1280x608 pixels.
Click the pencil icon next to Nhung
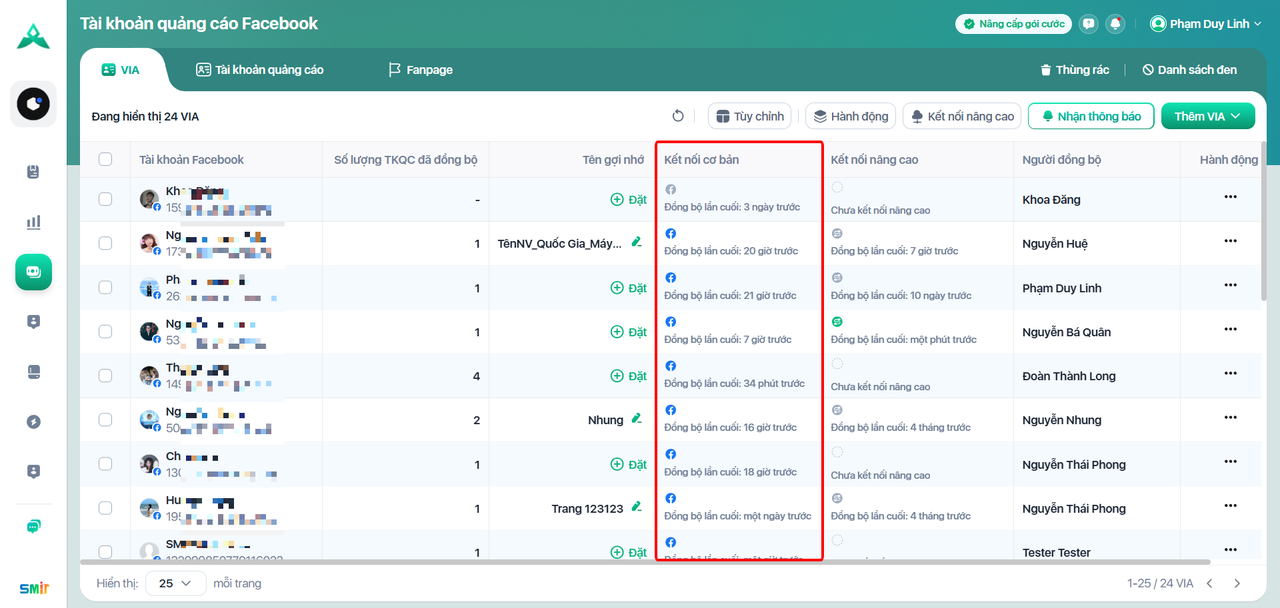pos(637,420)
